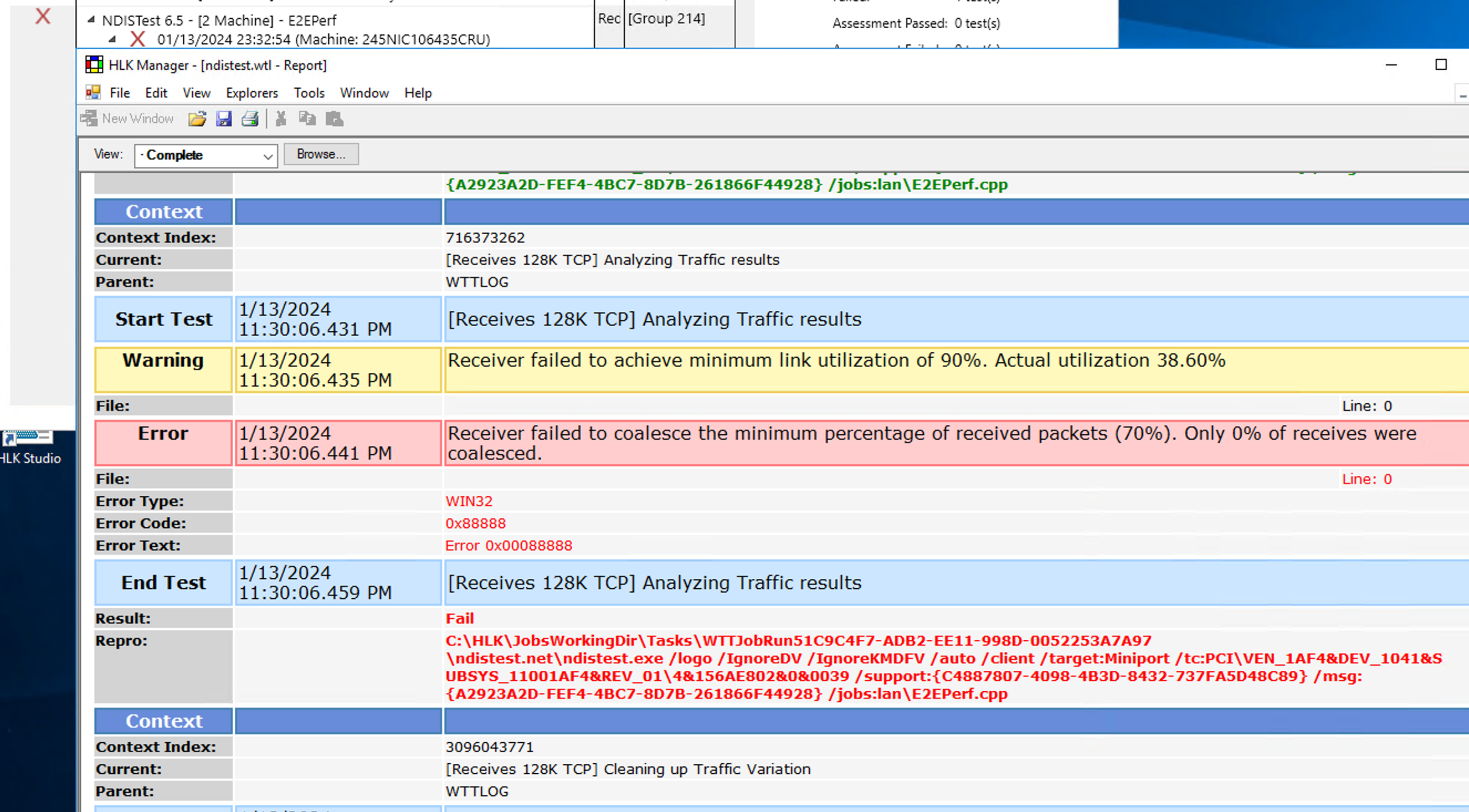
Task: Open the Tools menu
Action: [309, 93]
